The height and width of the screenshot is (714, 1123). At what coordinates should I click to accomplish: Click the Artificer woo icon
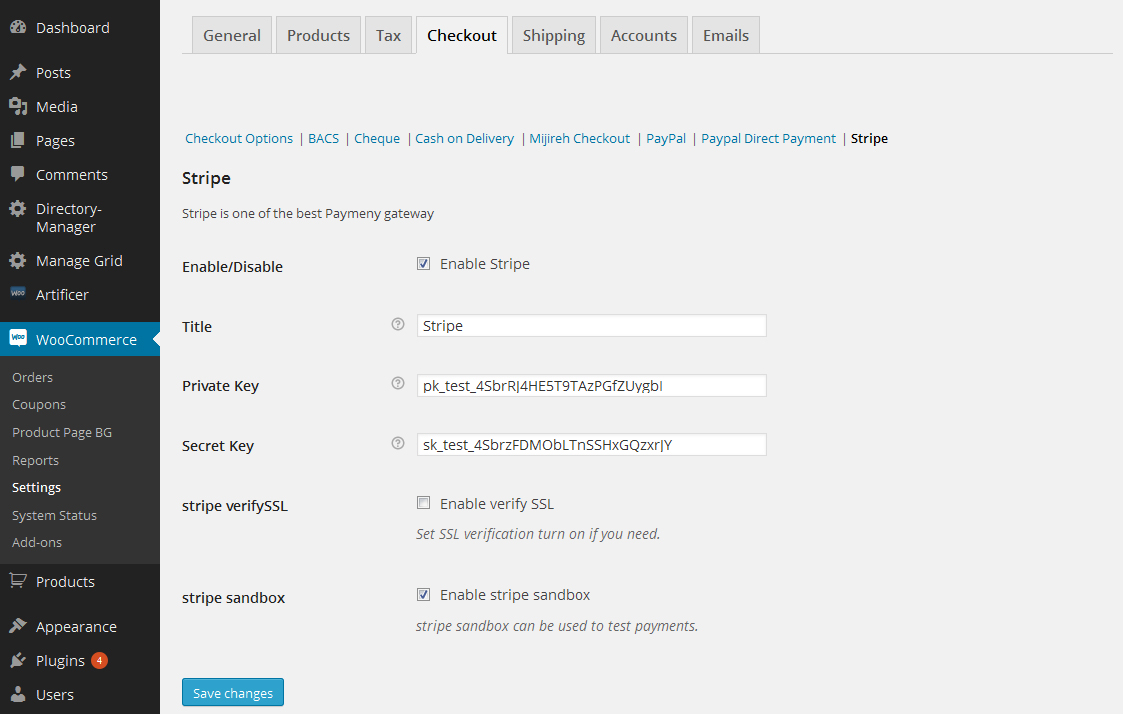coord(18,293)
